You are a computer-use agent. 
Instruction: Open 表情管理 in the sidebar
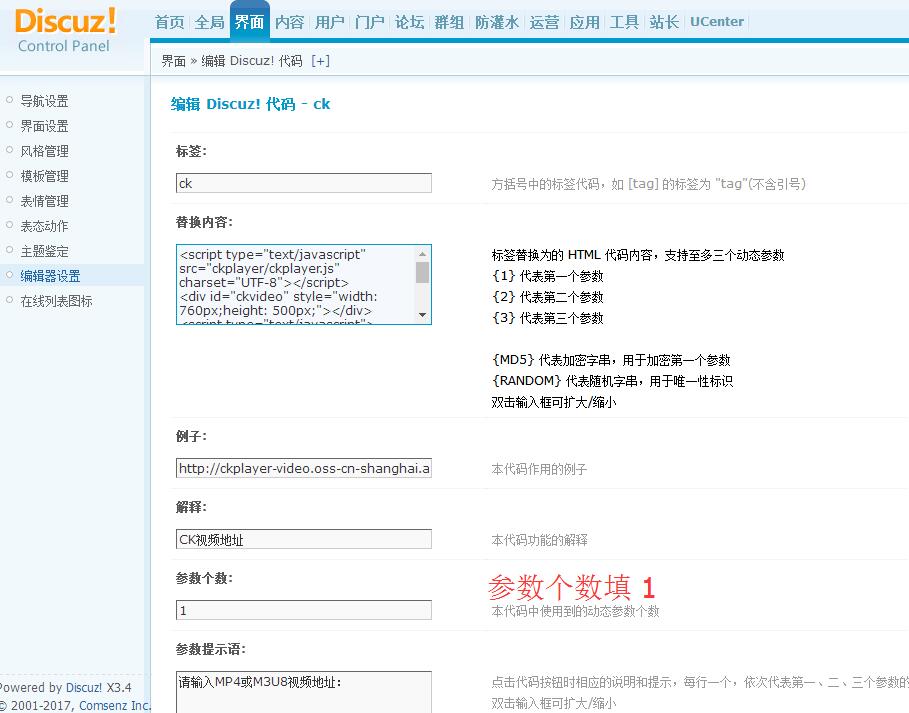[45, 201]
